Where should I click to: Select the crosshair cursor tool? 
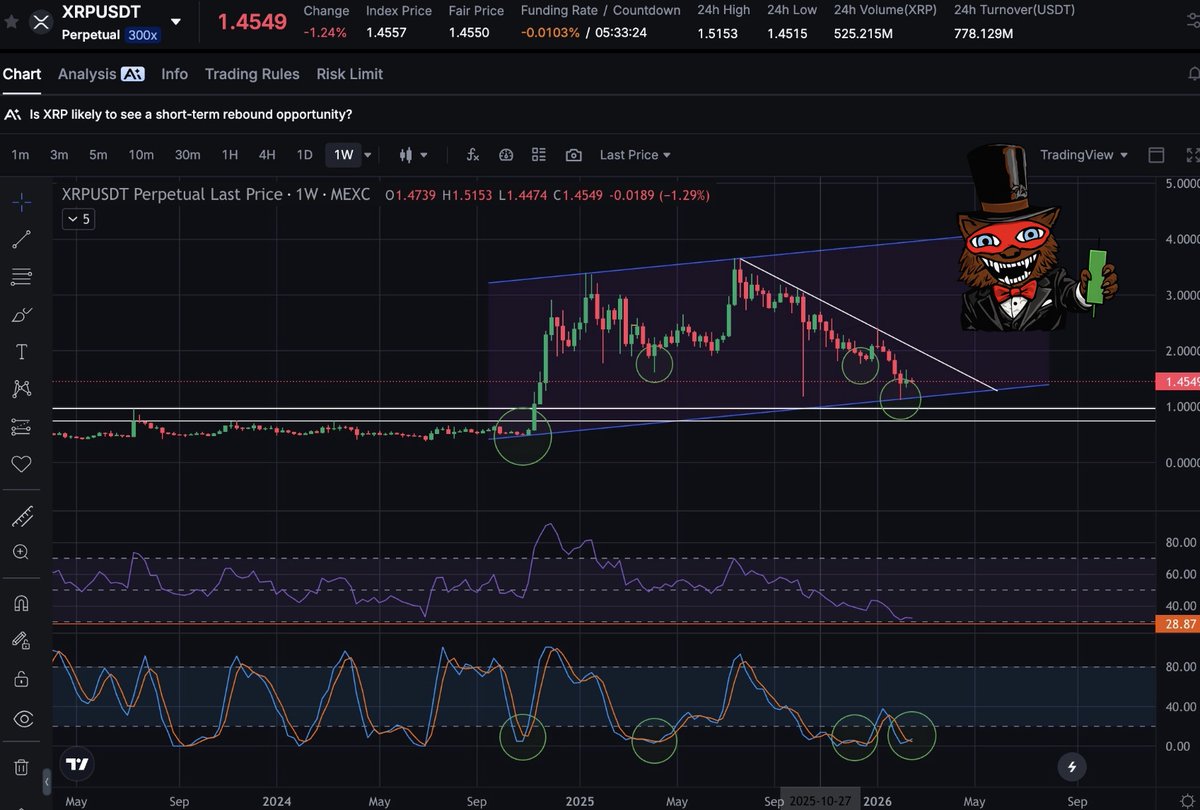pos(22,202)
